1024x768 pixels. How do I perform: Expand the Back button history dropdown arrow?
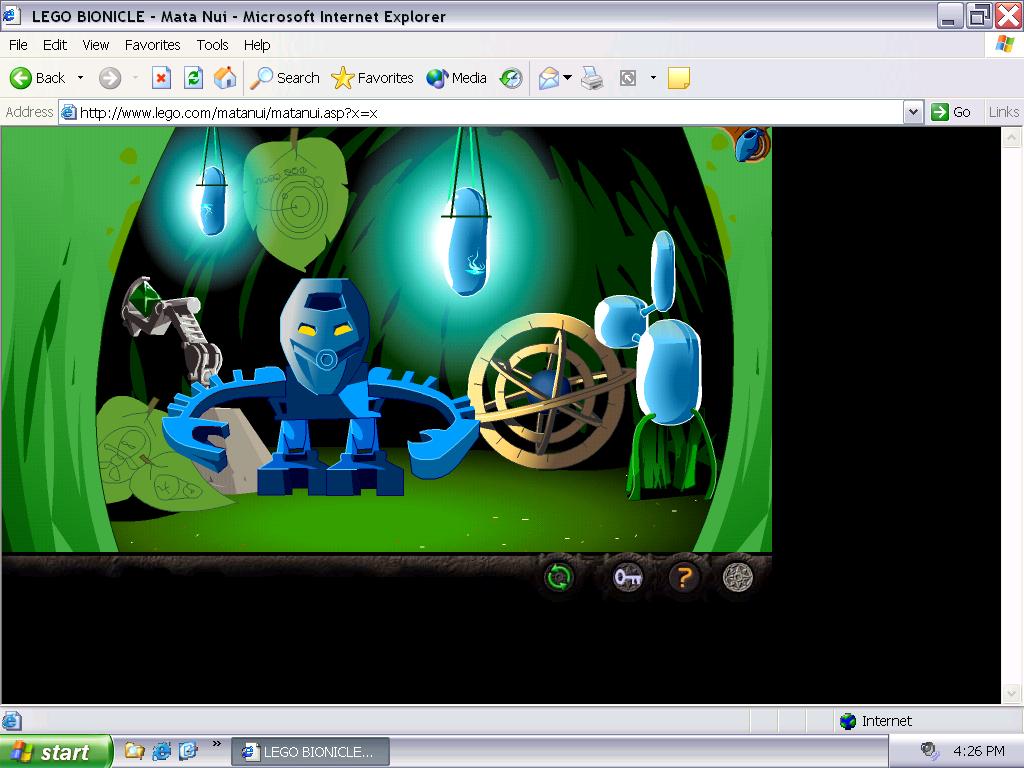click(81, 78)
